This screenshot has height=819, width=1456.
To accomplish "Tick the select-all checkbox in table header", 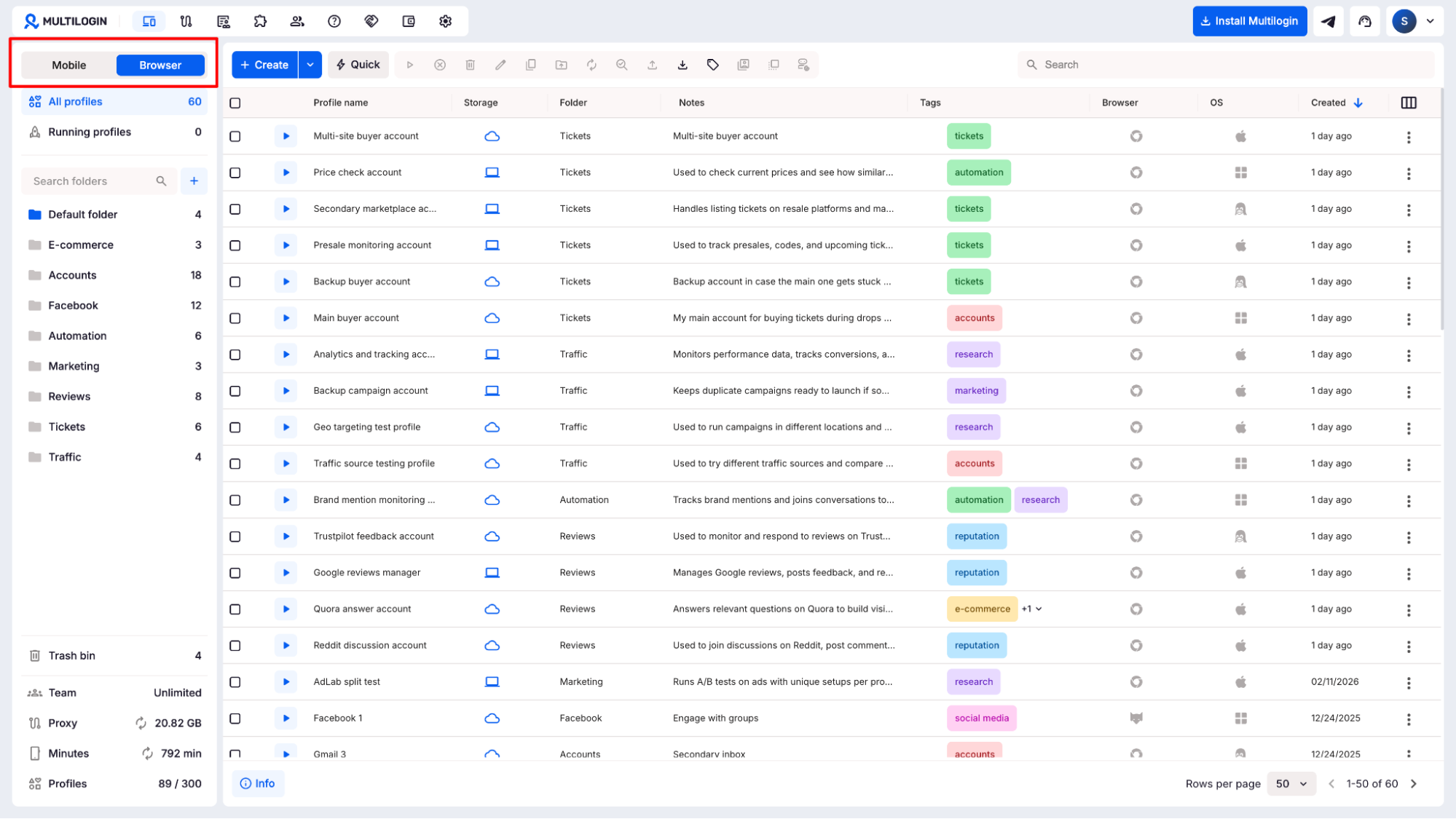I will 235,103.
